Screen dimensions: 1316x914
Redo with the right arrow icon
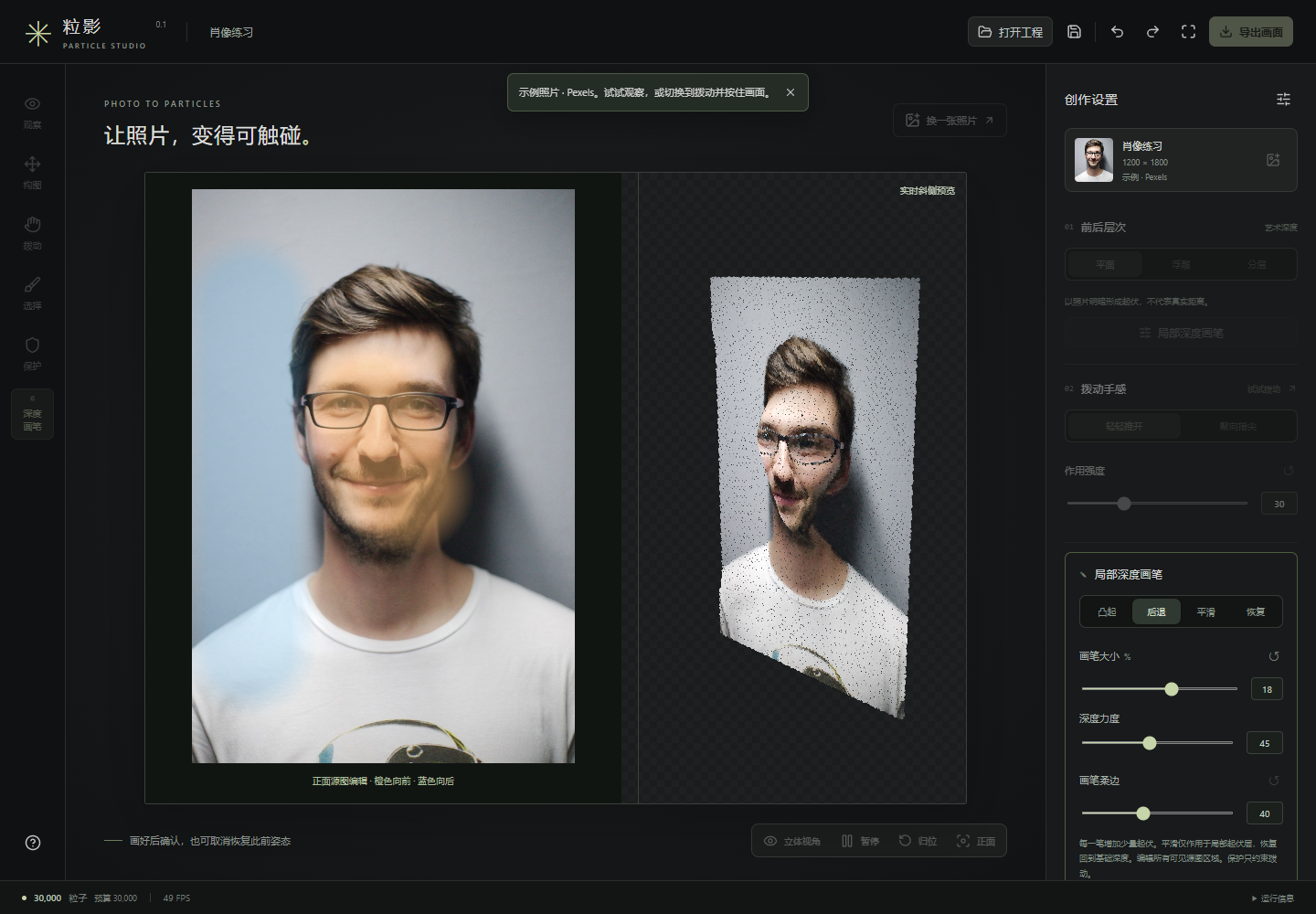click(x=1152, y=32)
